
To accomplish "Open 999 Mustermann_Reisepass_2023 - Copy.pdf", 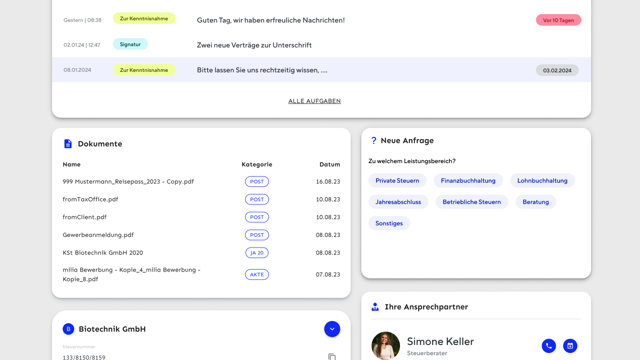I will tap(128, 182).
